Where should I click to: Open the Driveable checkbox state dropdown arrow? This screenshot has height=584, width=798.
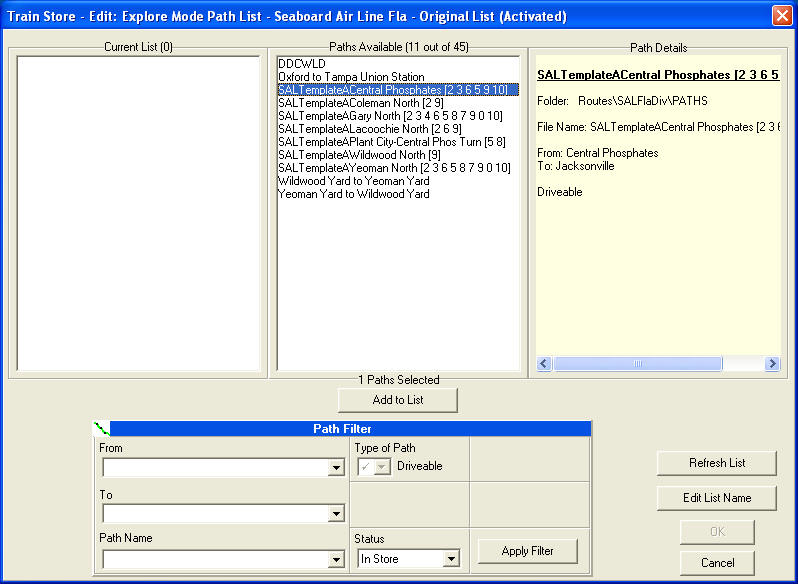[382, 466]
